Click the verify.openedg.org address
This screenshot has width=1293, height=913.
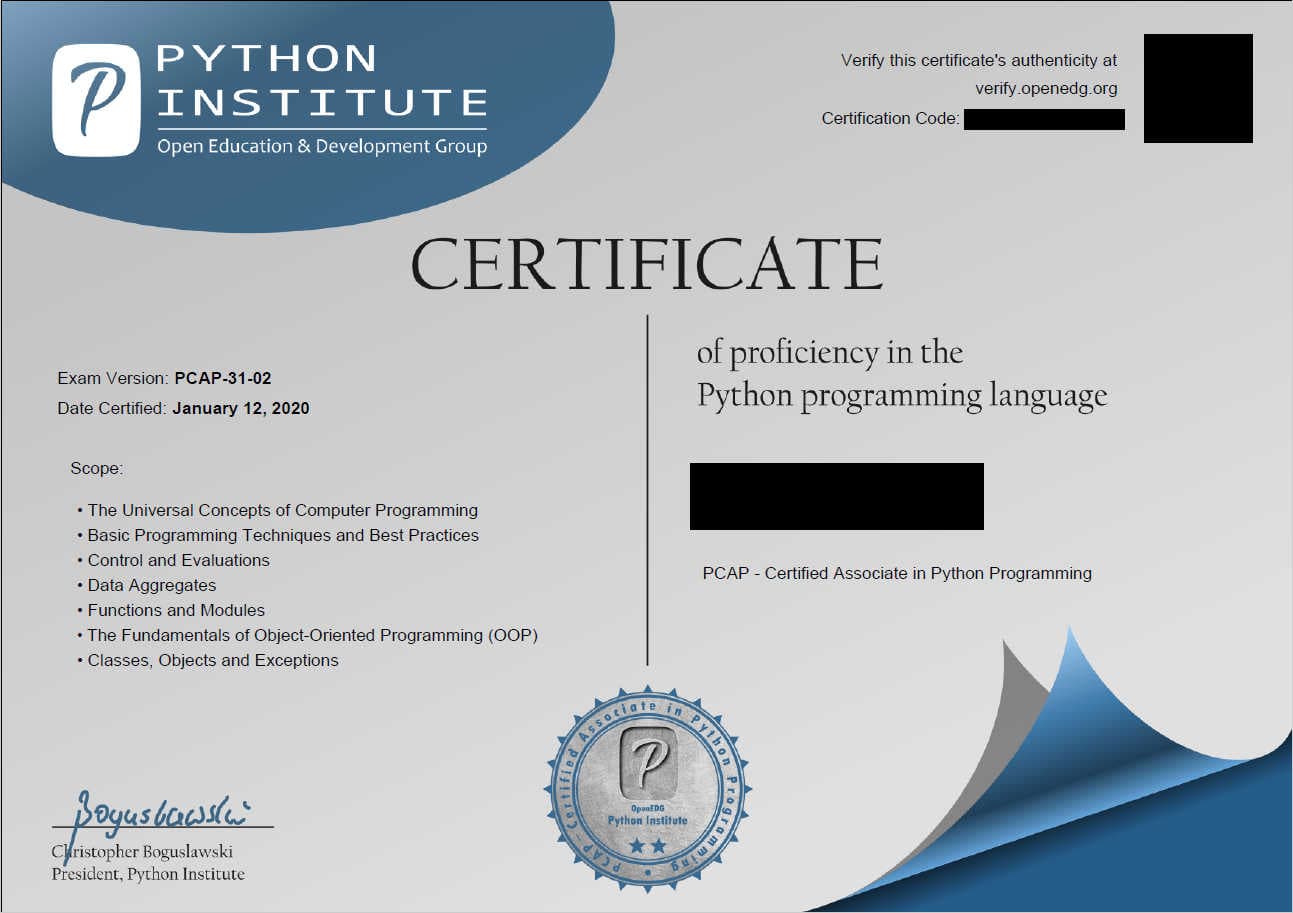pos(1046,89)
